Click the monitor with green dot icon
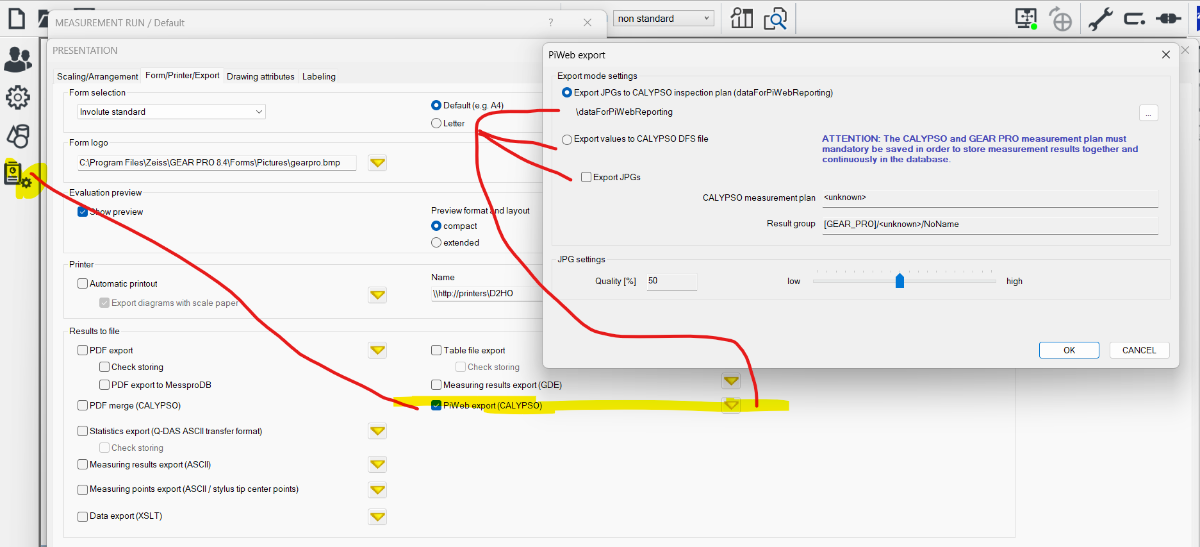Image resolution: width=1200 pixels, height=547 pixels. [1026, 18]
